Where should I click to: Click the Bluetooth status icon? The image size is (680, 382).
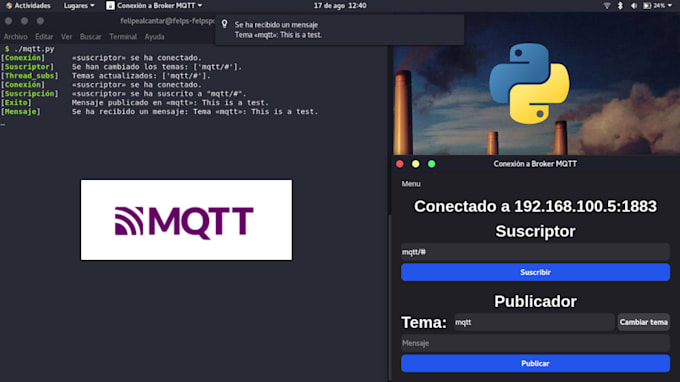pyautogui.click(x=620, y=6)
